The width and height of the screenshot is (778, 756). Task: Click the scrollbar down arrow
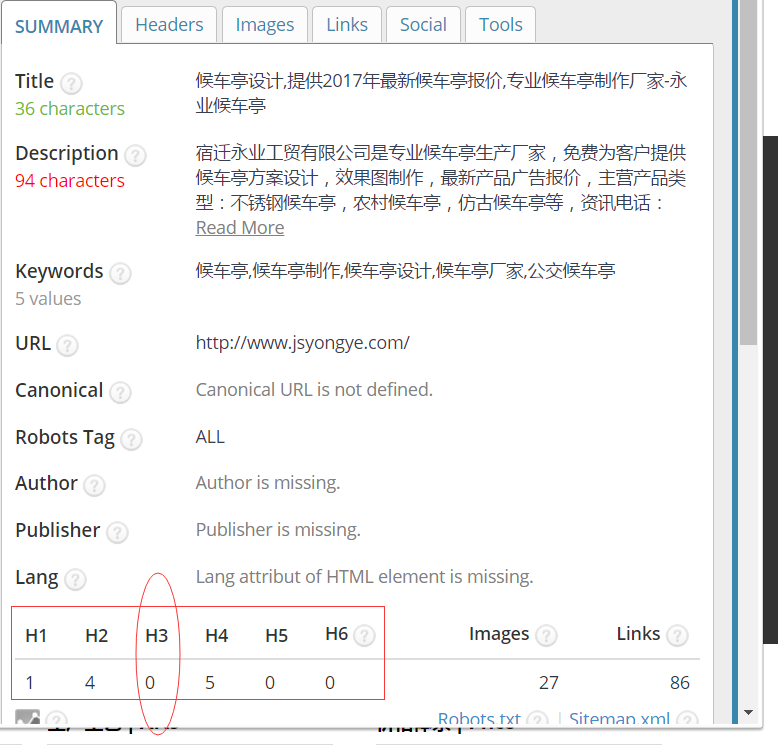[748, 713]
